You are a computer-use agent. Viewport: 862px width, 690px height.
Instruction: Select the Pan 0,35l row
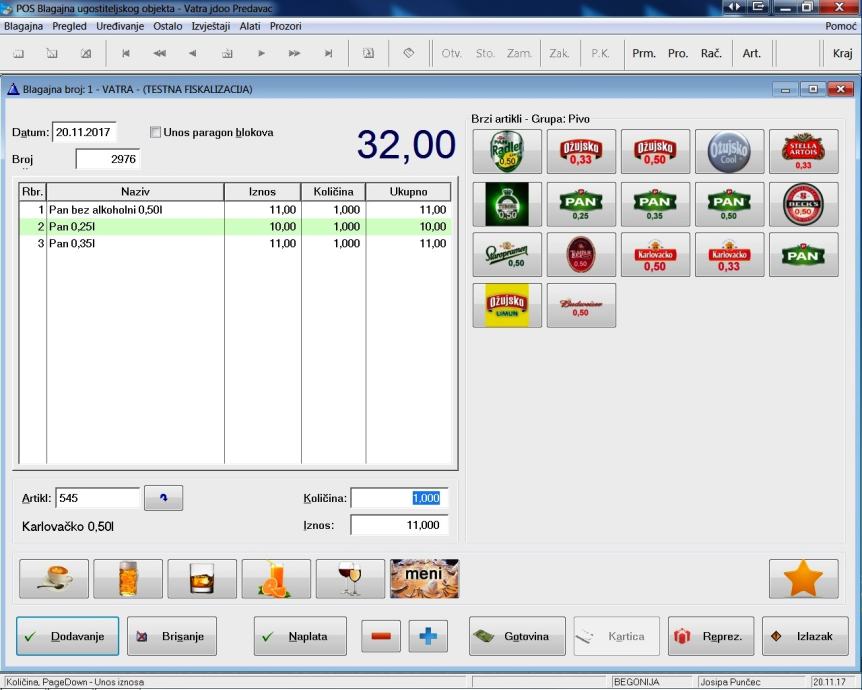pyautogui.click(x=235, y=244)
